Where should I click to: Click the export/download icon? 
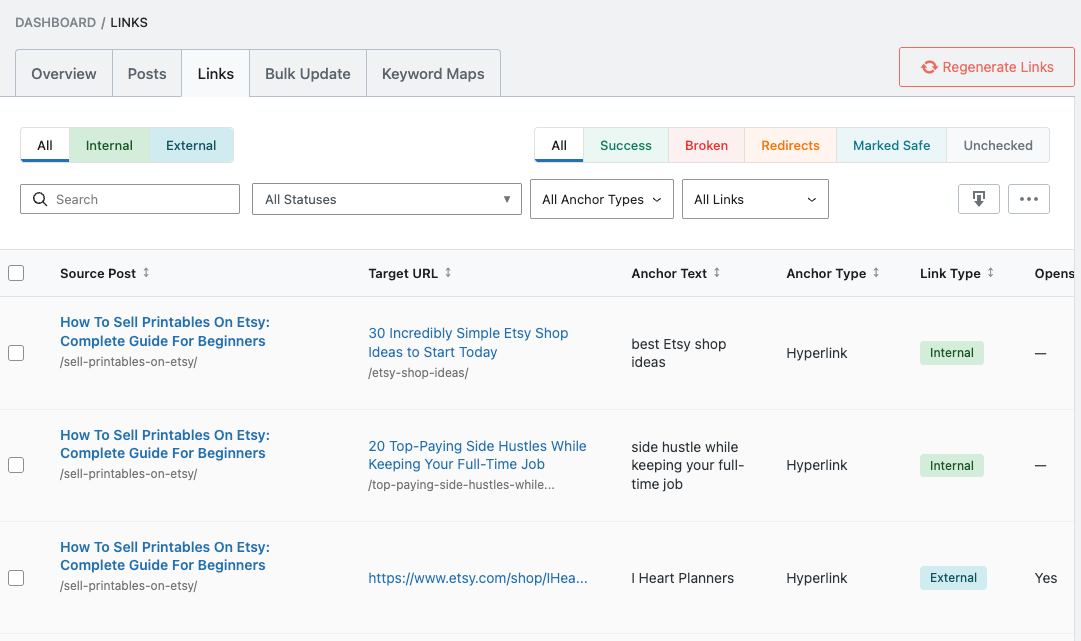point(978,199)
